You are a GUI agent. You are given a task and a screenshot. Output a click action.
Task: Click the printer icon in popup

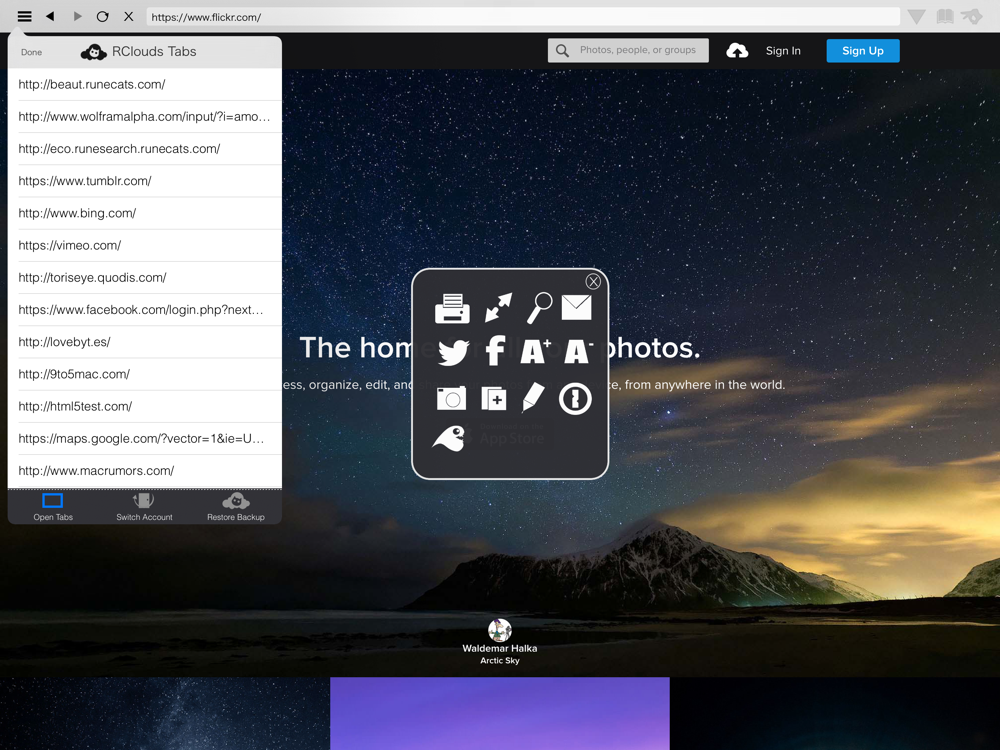452,308
